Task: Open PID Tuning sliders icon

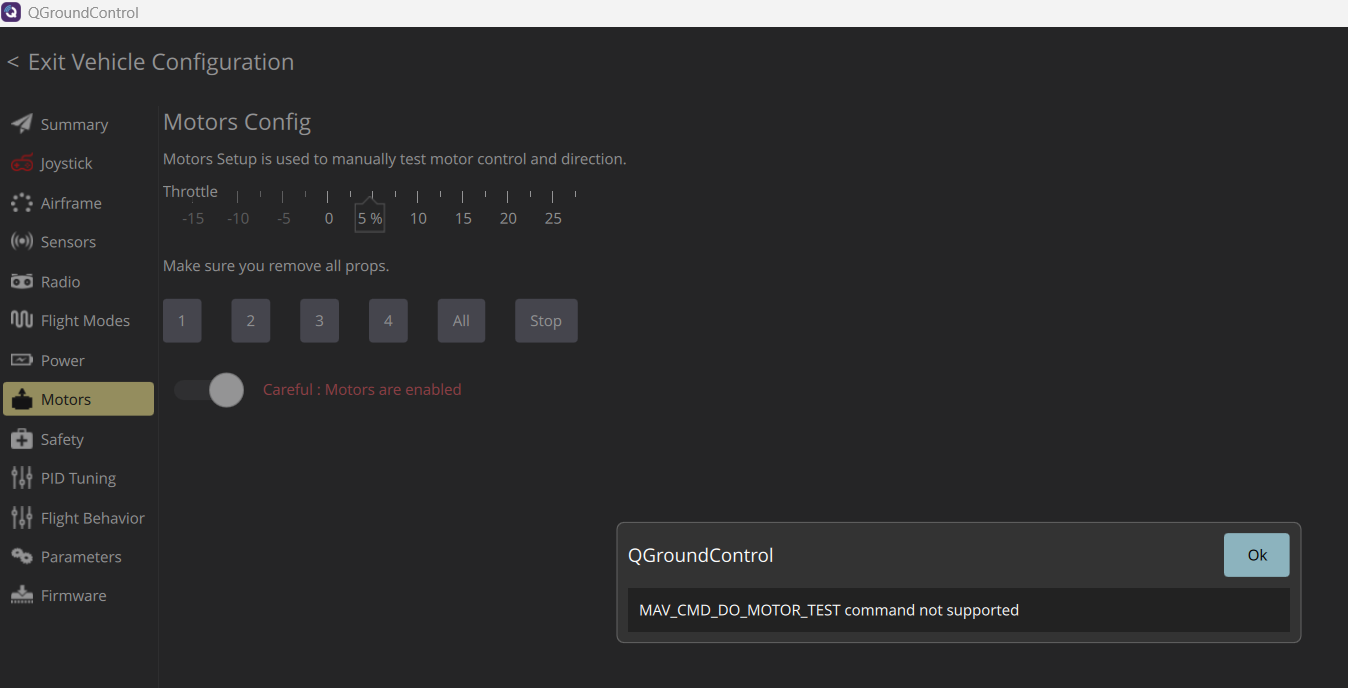Action: click(x=22, y=478)
